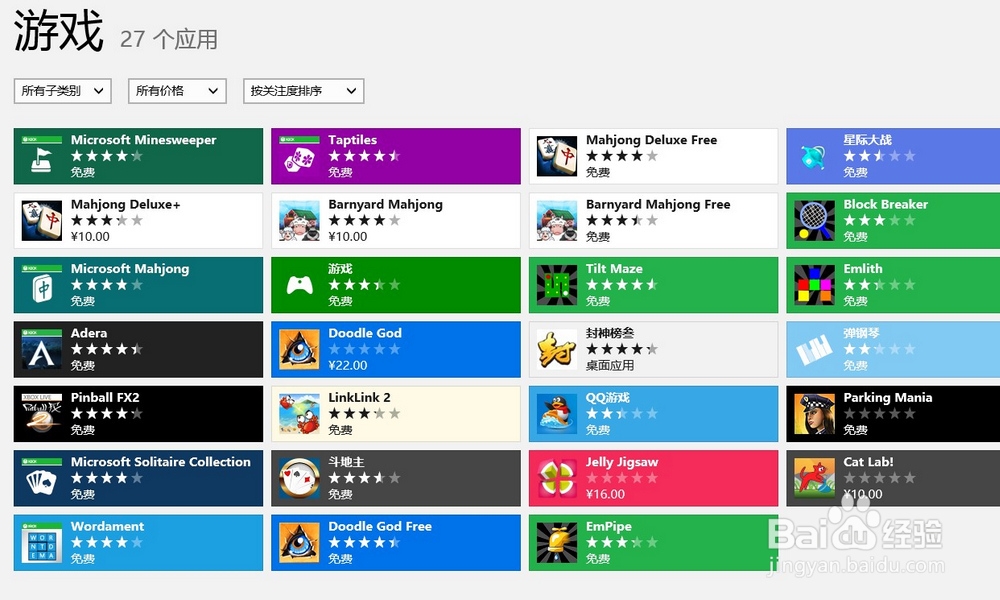Select the Emlith colored blocks icon
The width and height of the screenshot is (1000, 600).
[814, 284]
